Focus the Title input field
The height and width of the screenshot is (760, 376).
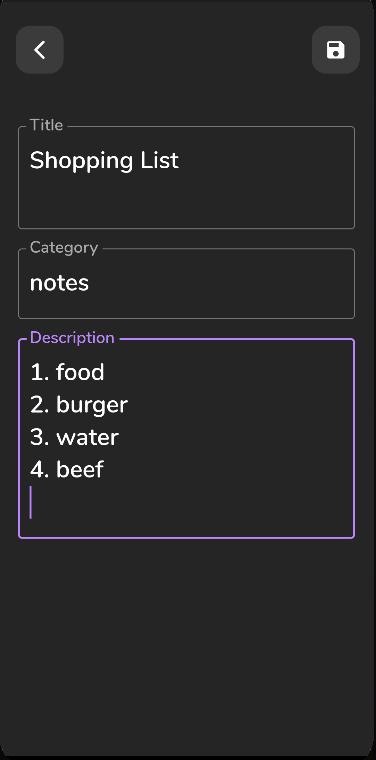[x=187, y=177]
